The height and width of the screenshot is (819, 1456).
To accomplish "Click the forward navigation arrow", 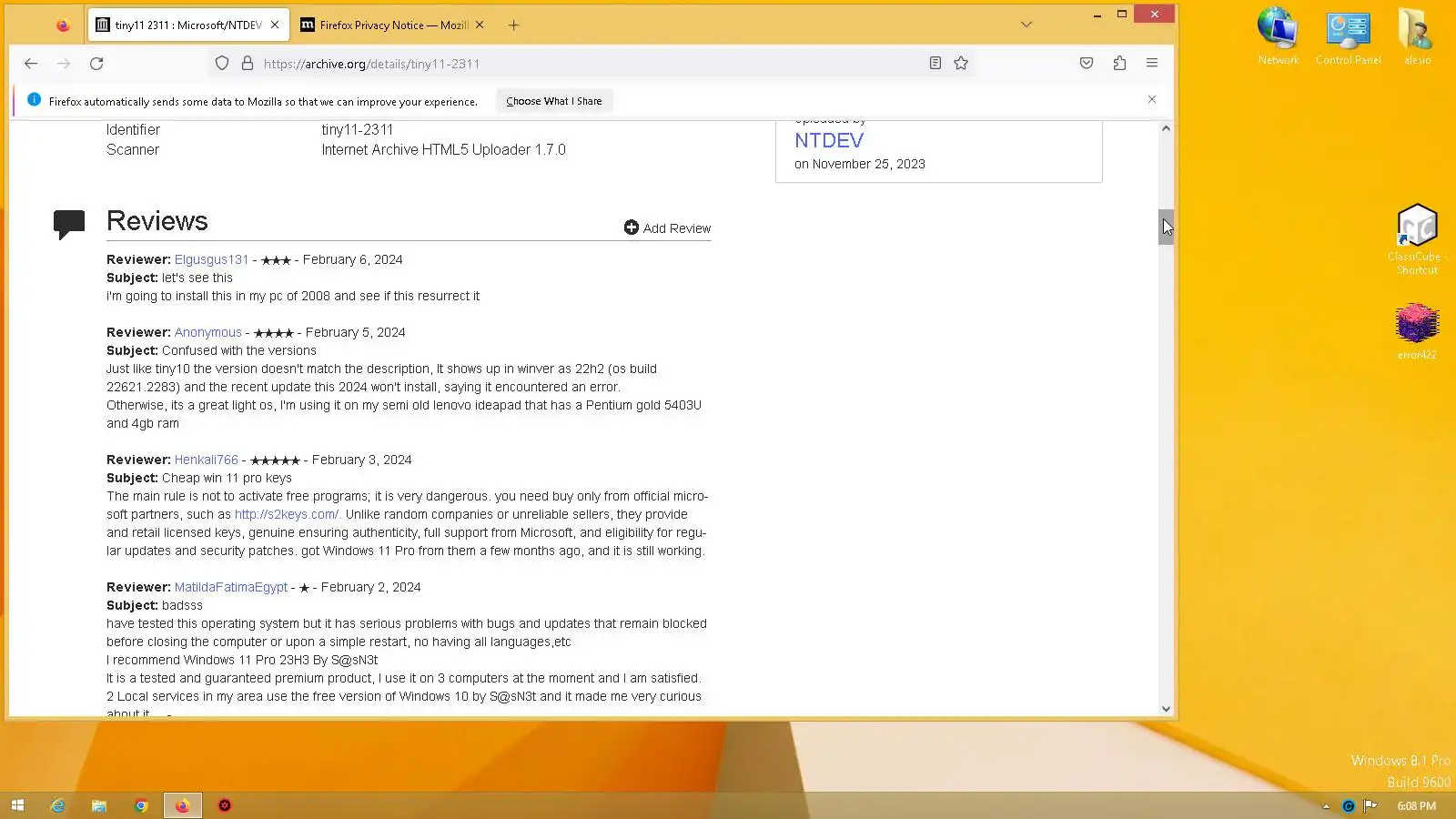I will point(64,64).
